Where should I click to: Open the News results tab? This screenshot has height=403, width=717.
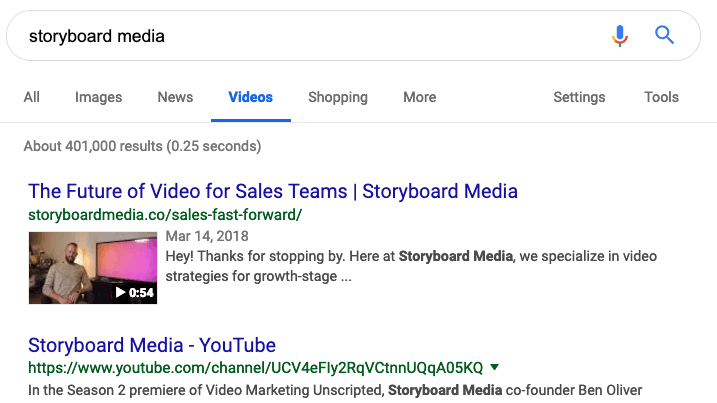click(x=175, y=97)
